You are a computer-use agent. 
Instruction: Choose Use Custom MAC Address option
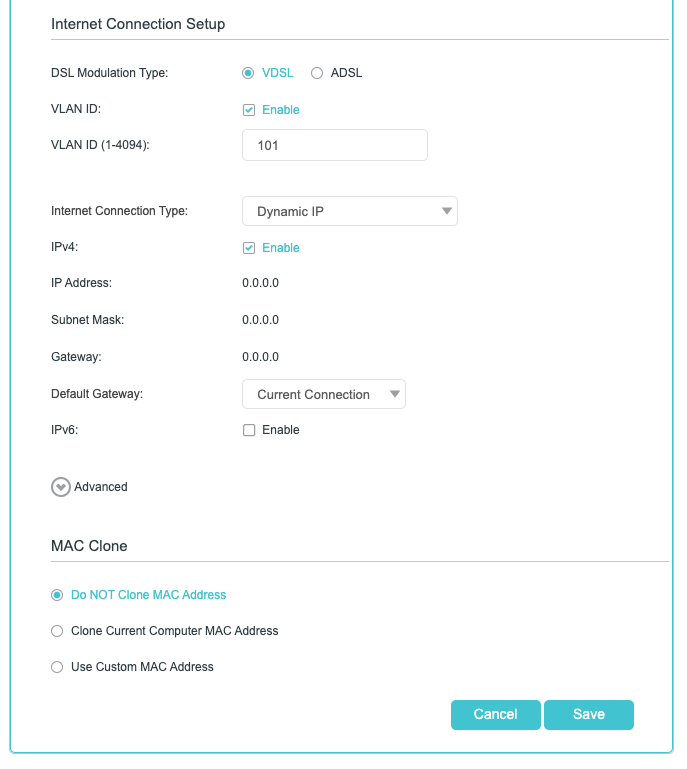(57, 667)
